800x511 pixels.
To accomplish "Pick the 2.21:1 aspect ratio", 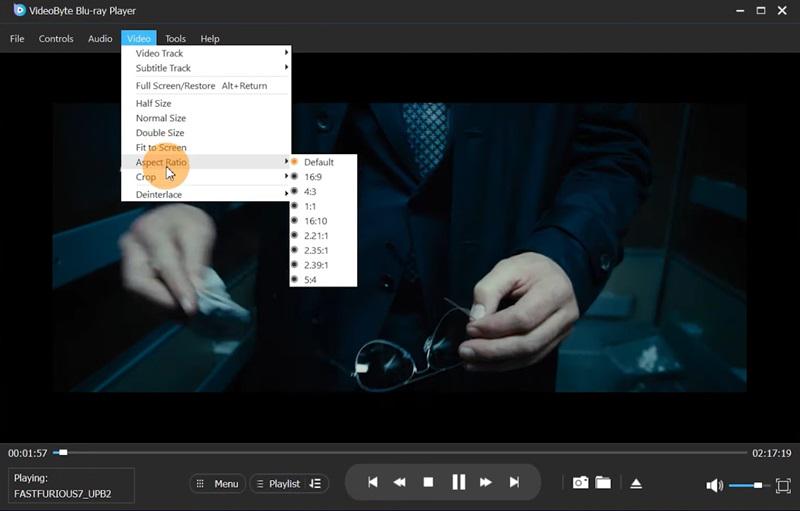I will click(323, 236).
